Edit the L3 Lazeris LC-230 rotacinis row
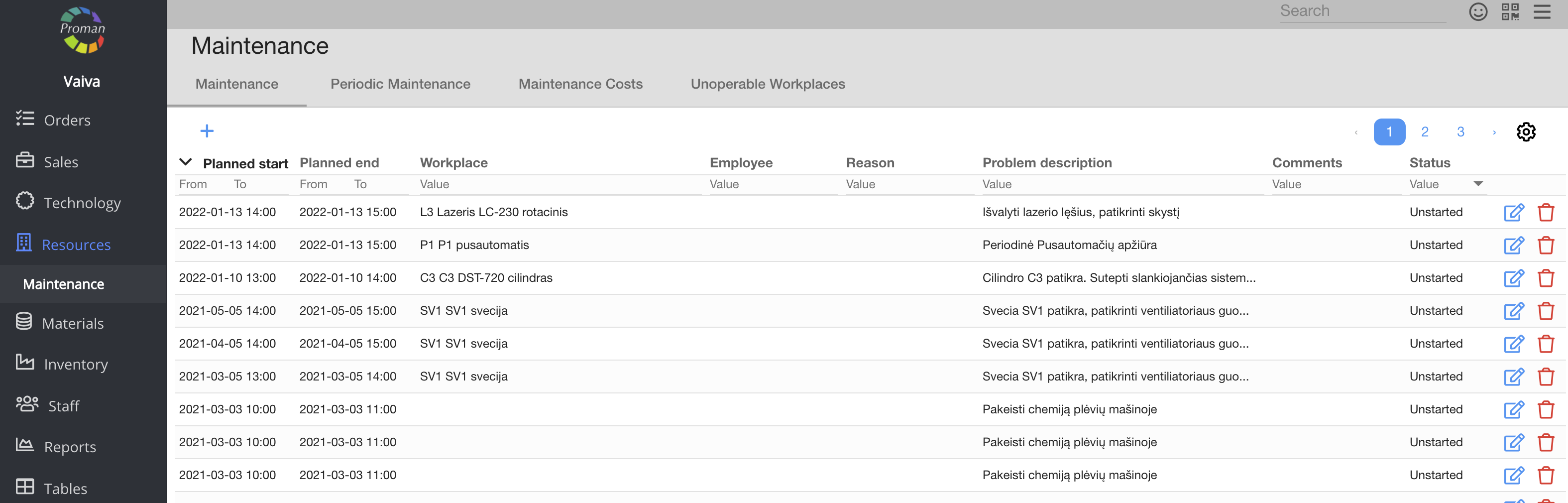 [1513, 213]
